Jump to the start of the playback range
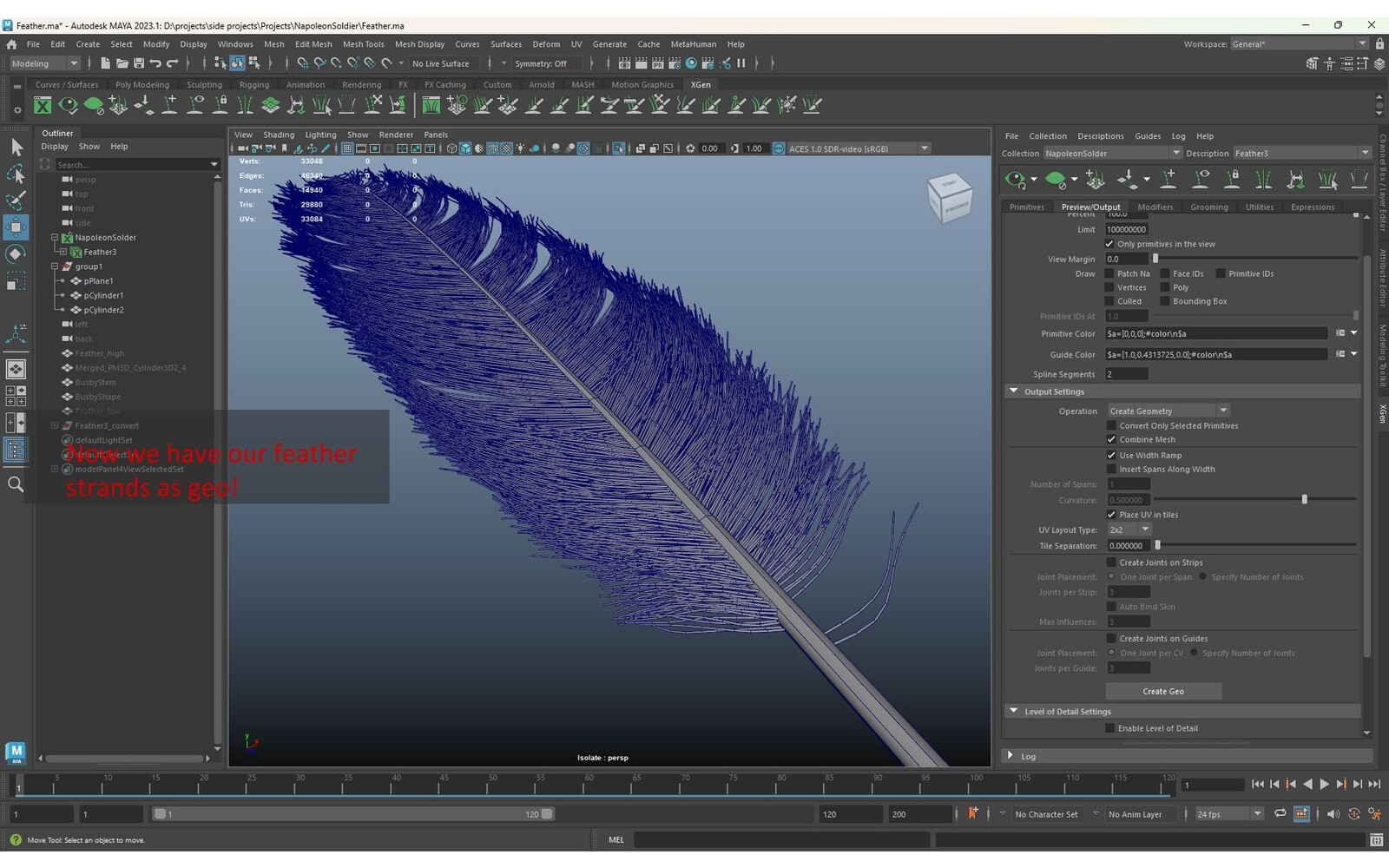The height and width of the screenshot is (868, 1389). coord(1257,785)
